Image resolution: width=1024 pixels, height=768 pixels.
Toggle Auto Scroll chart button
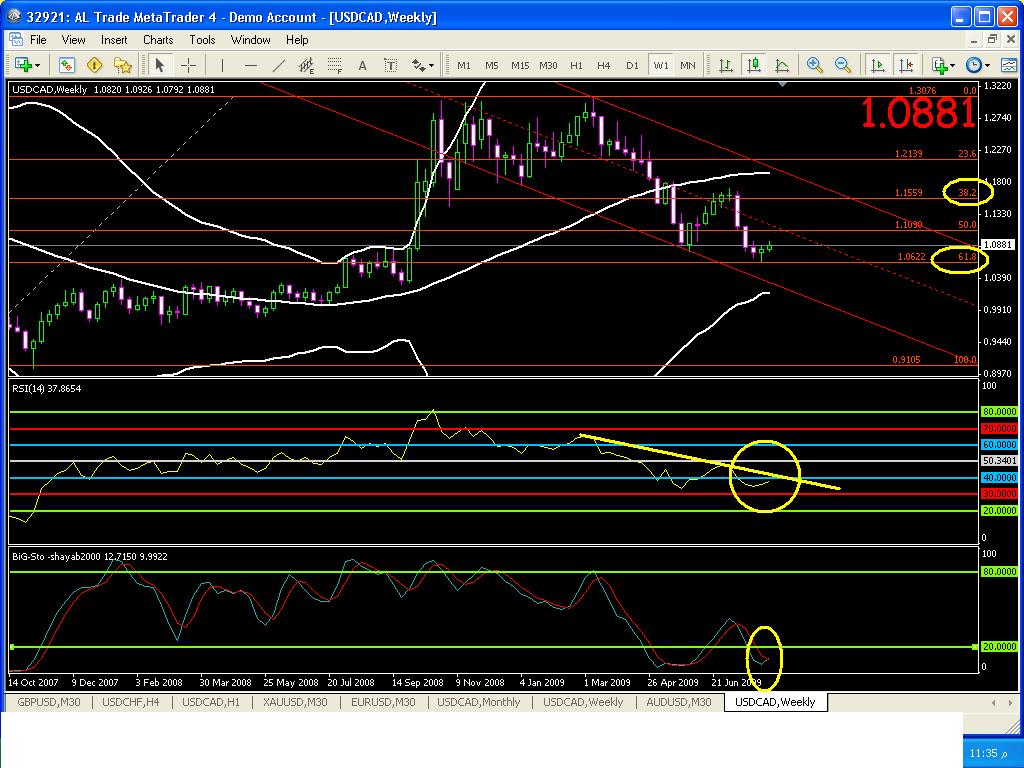coord(878,65)
